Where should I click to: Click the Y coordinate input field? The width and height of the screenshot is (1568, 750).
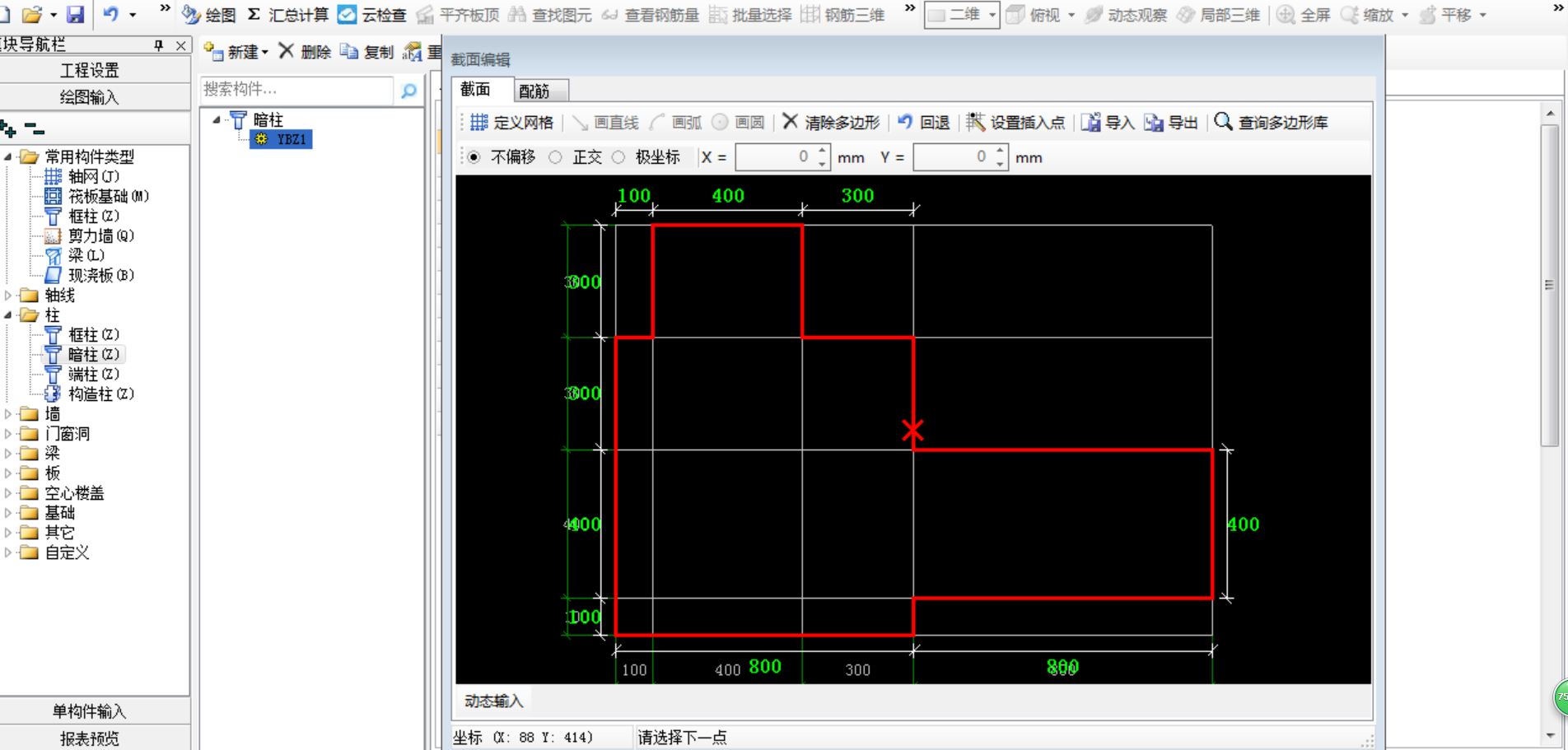point(953,157)
